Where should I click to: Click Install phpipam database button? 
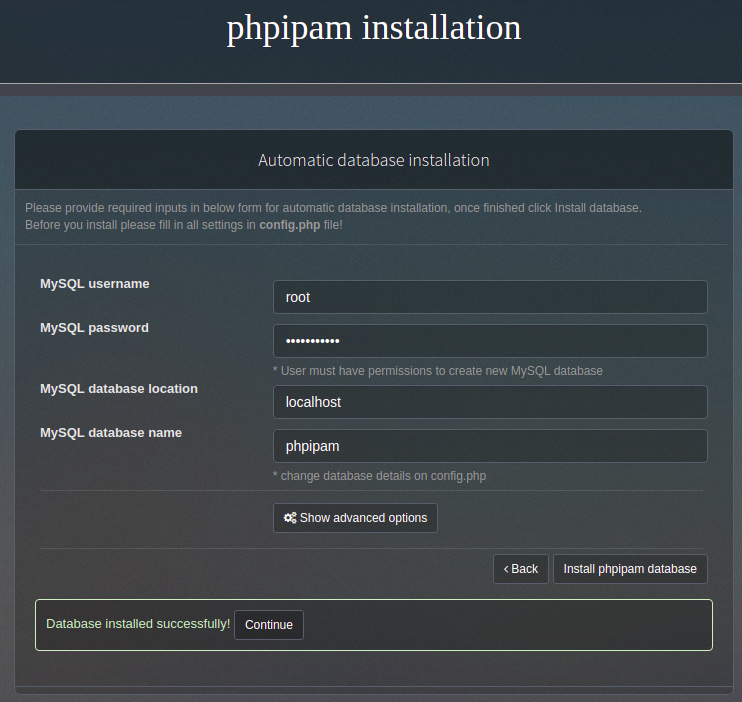[630, 569]
